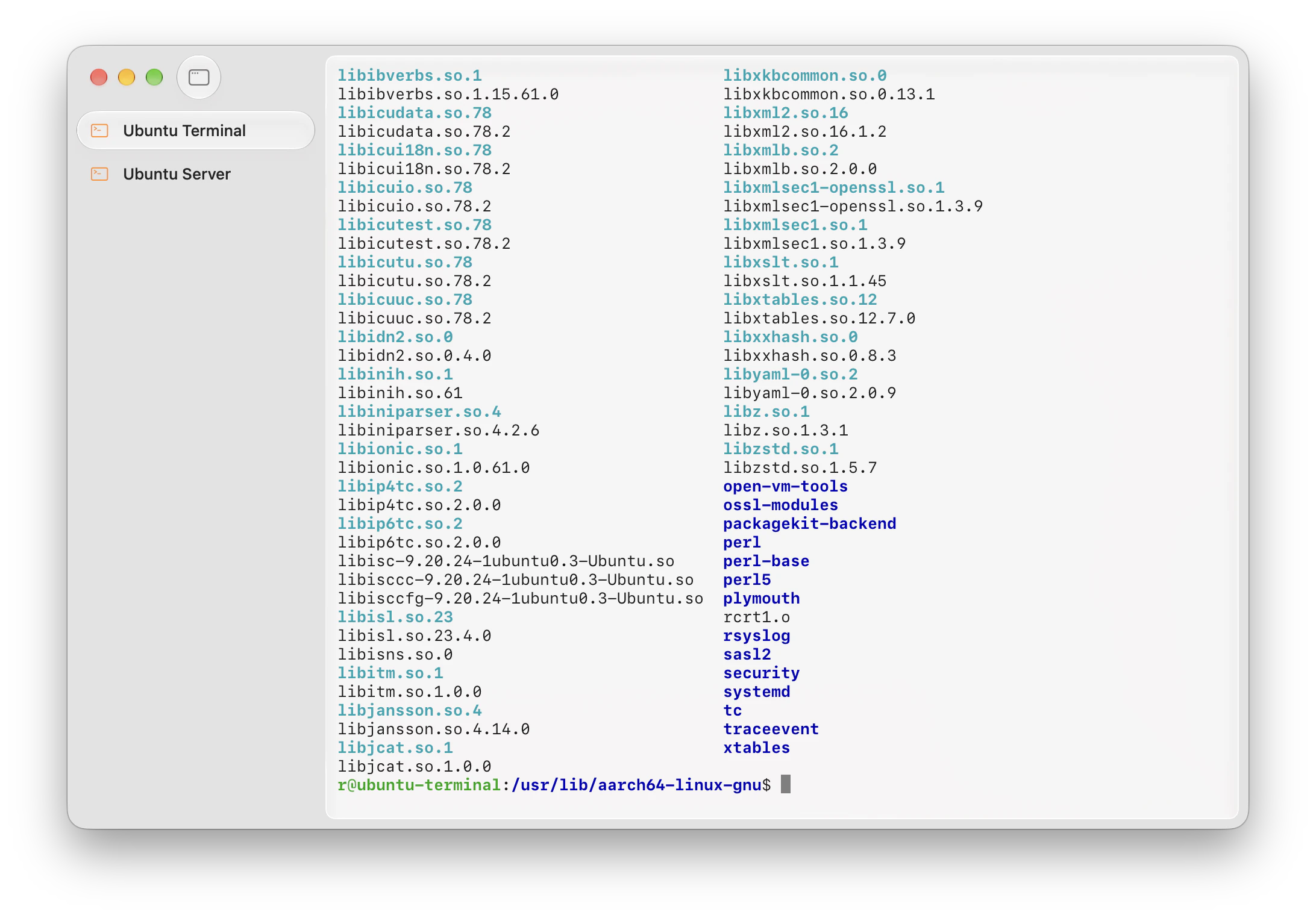
Task: Click the Ubuntu Server sidebar icon
Action: [x=99, y=174]
